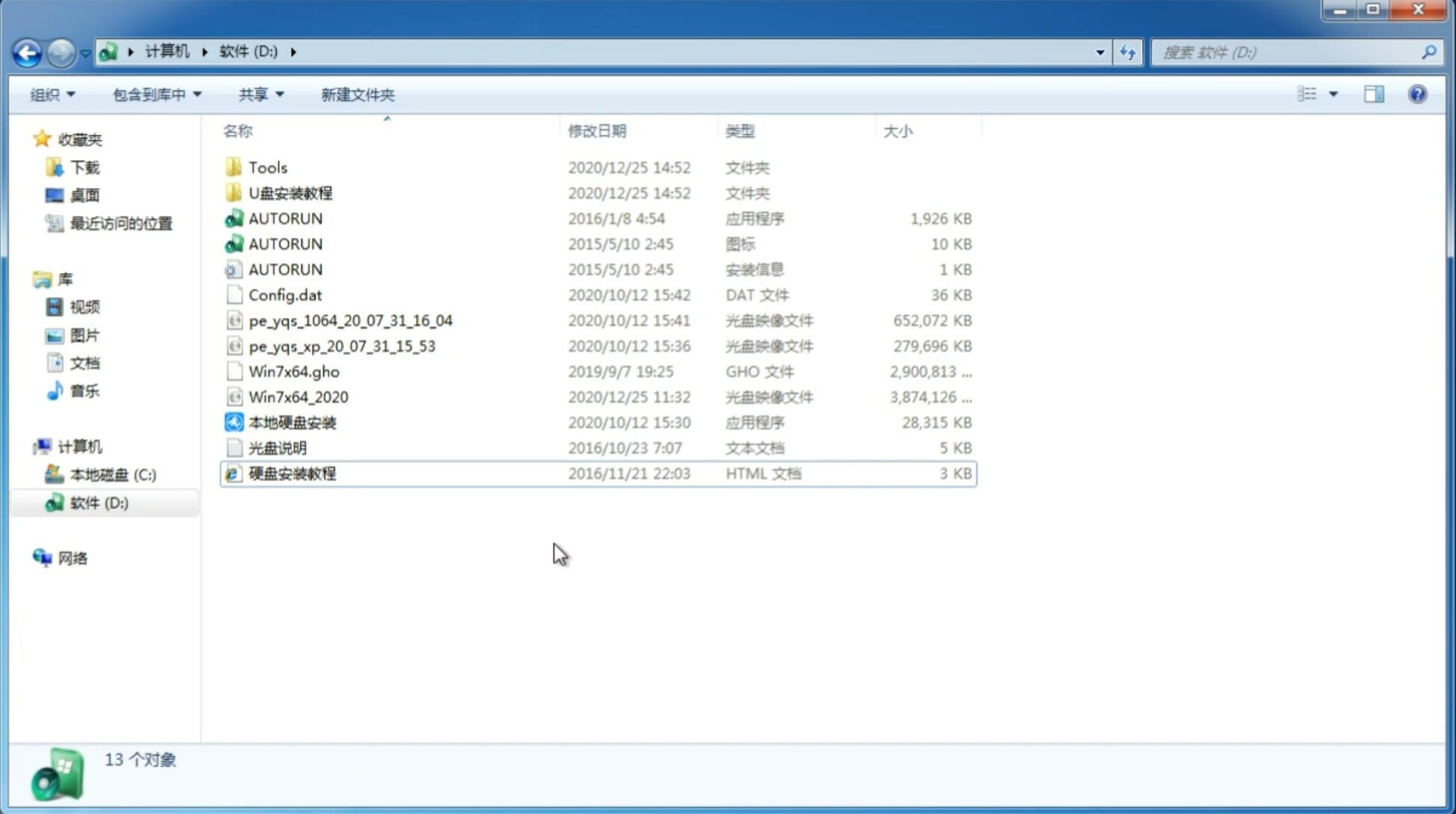Click 新建文件夹 button
This screenshot has height=814, width=1456.
[x=357, y=94]
